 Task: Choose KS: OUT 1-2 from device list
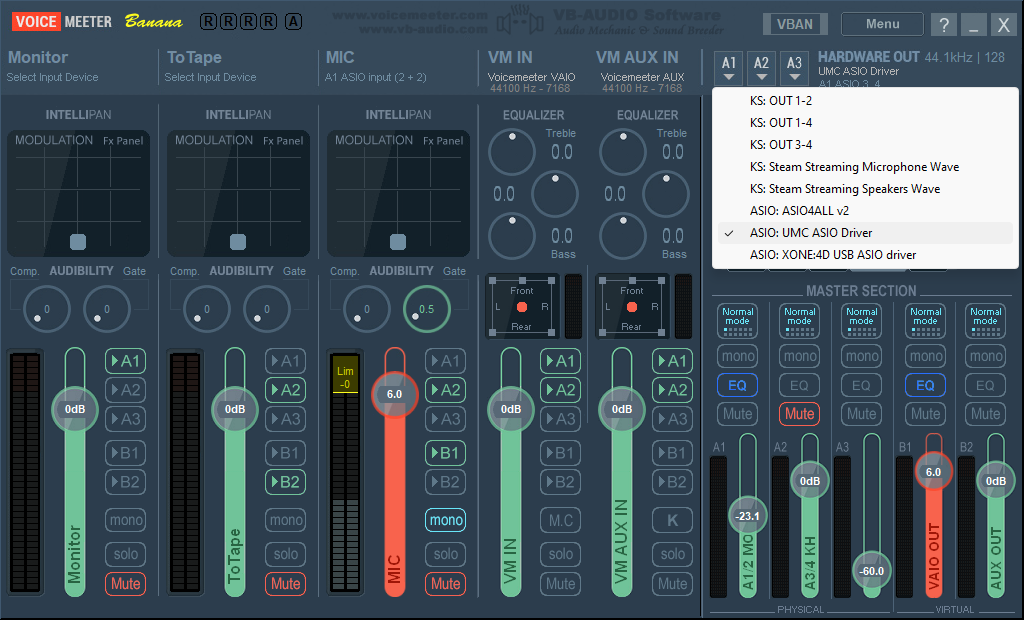[865, 101]
